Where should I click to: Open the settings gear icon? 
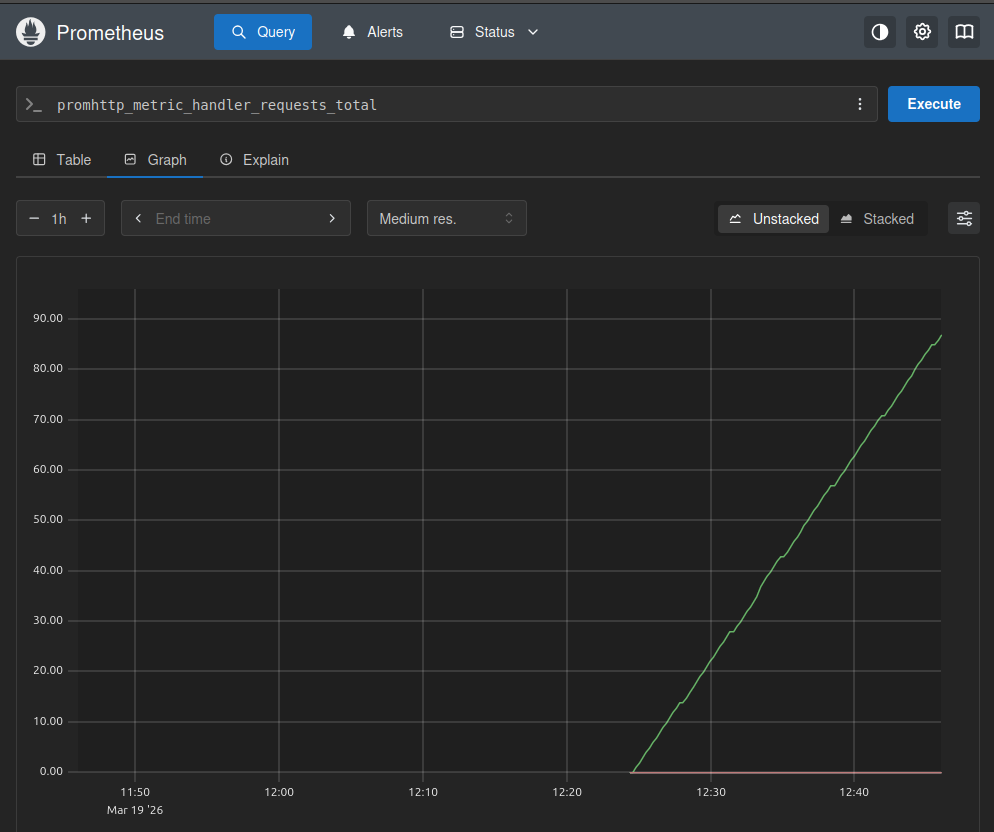pos(922,32)
